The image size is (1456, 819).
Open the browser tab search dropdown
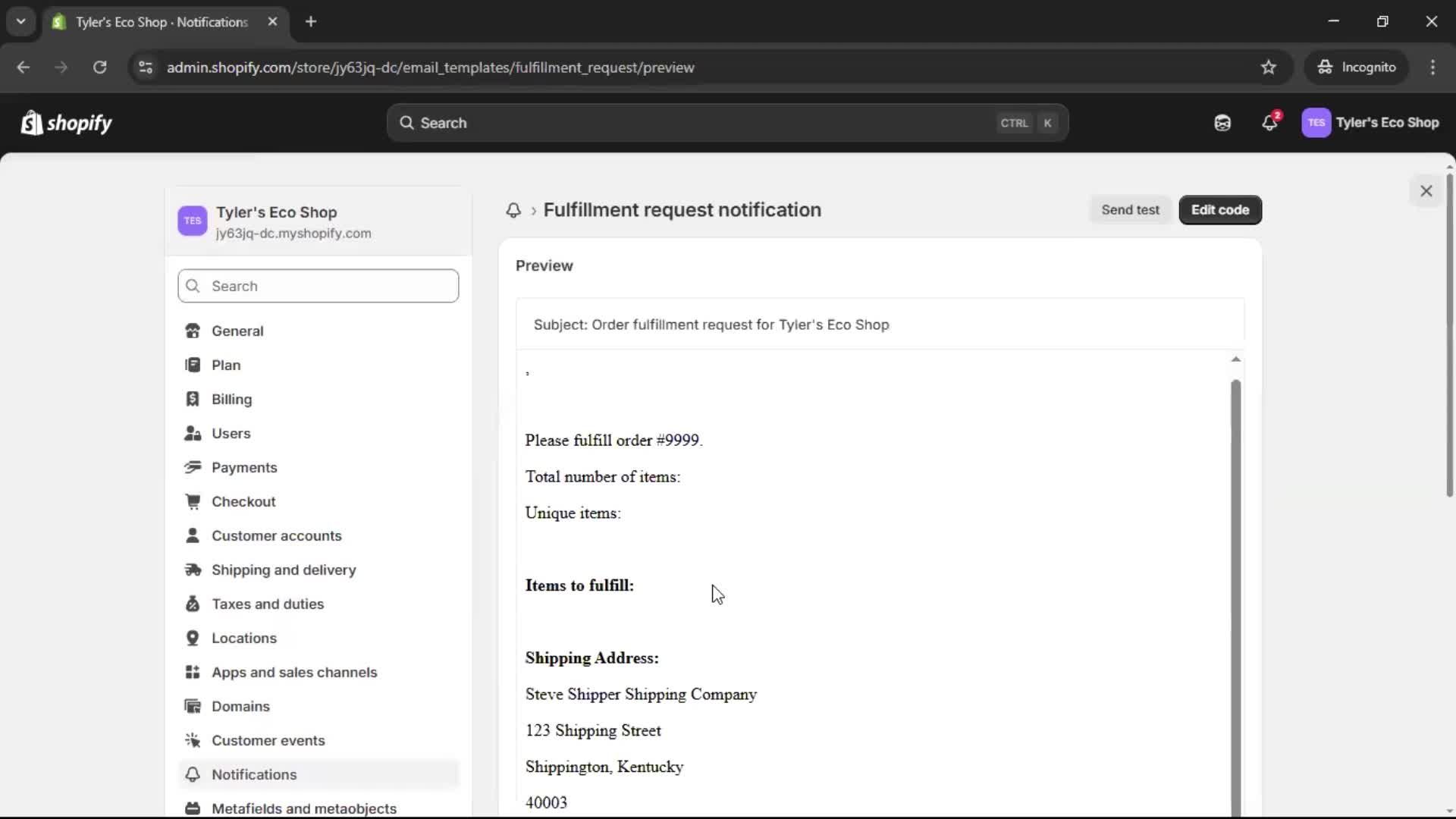(20, 21)
